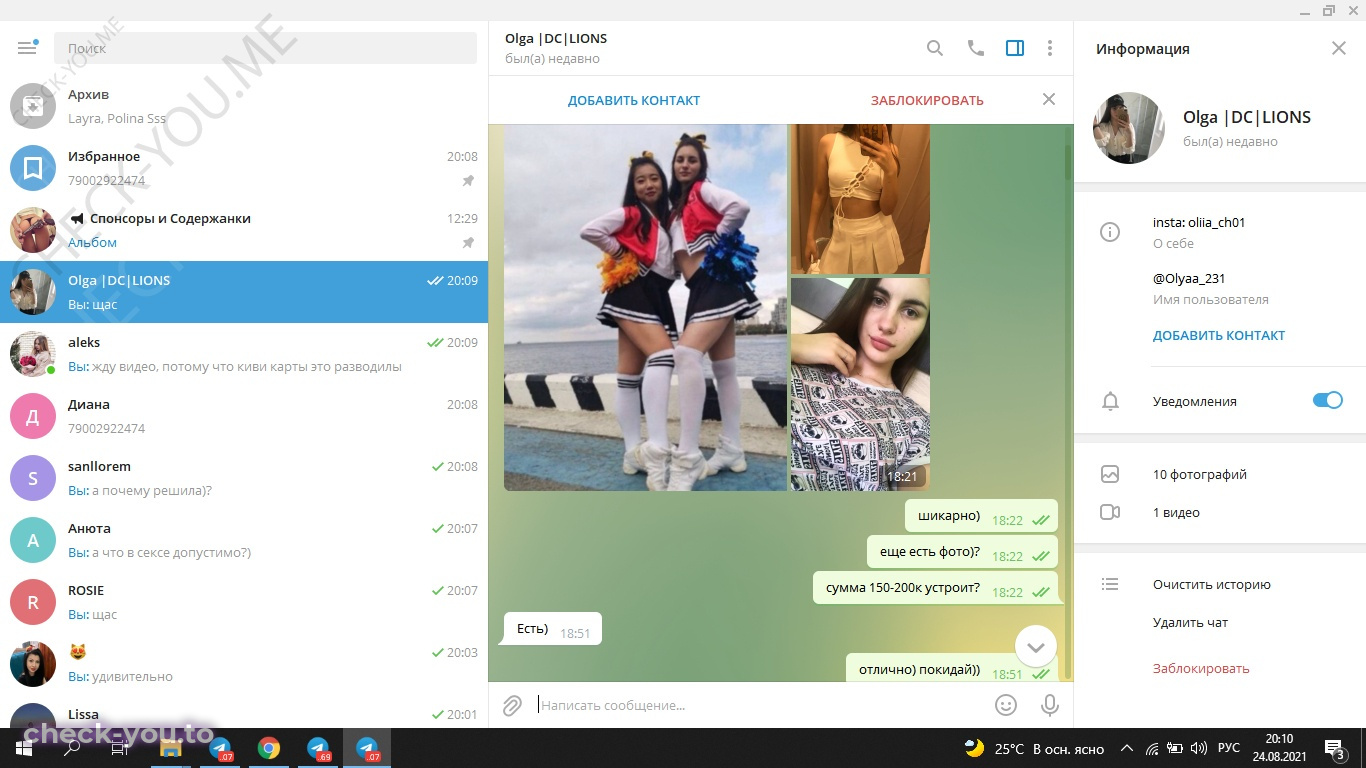The height and width of the screenshot is (768, 1366).
Task: Open the chat named with cat emoji
Action: (244, 664)
